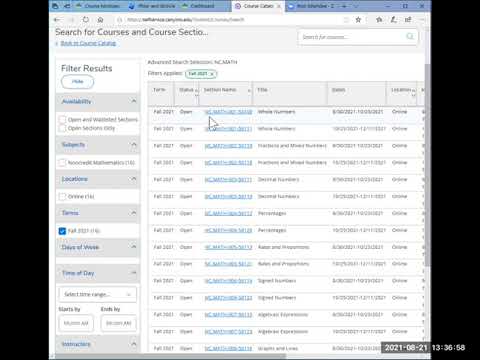This screenshot has width=480, height=360.
Task: Go to browser home page icon
Action: 100,20
